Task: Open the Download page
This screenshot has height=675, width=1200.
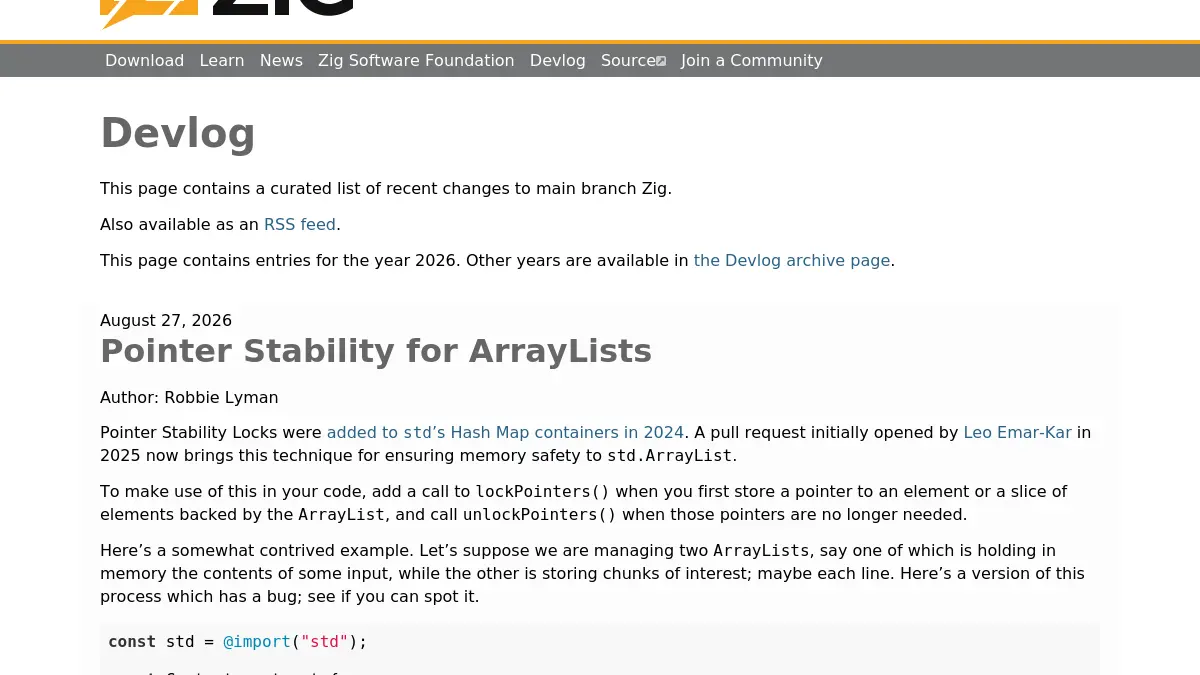Action: tap(145, 60)
